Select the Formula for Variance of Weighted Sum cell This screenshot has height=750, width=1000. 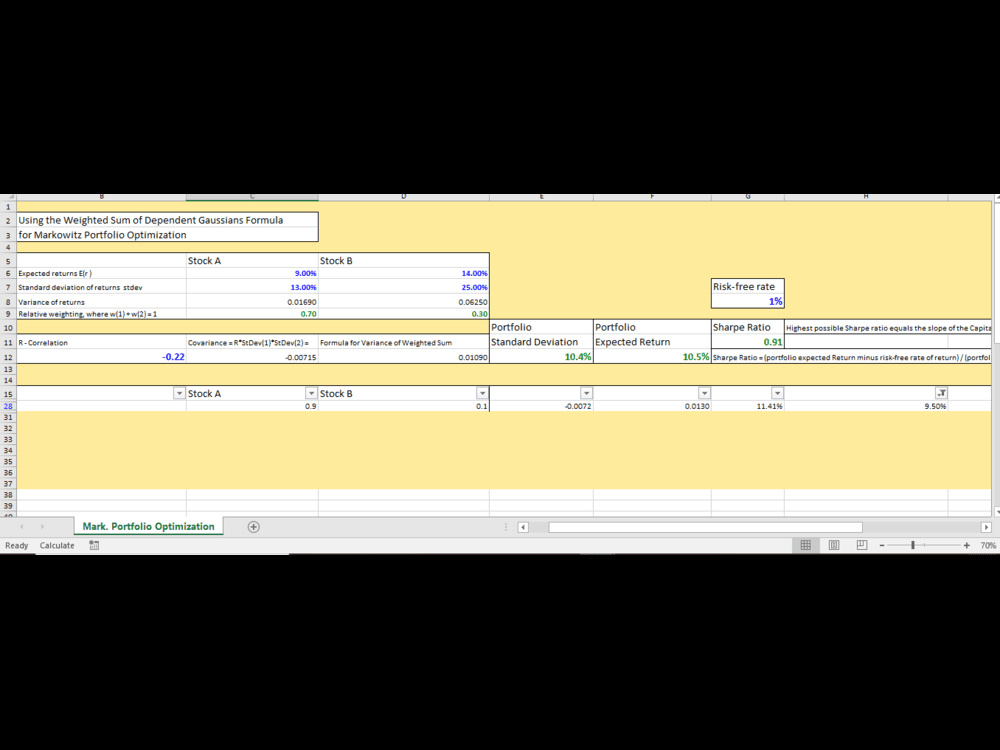pyautogui.click(x=404, y=342)
